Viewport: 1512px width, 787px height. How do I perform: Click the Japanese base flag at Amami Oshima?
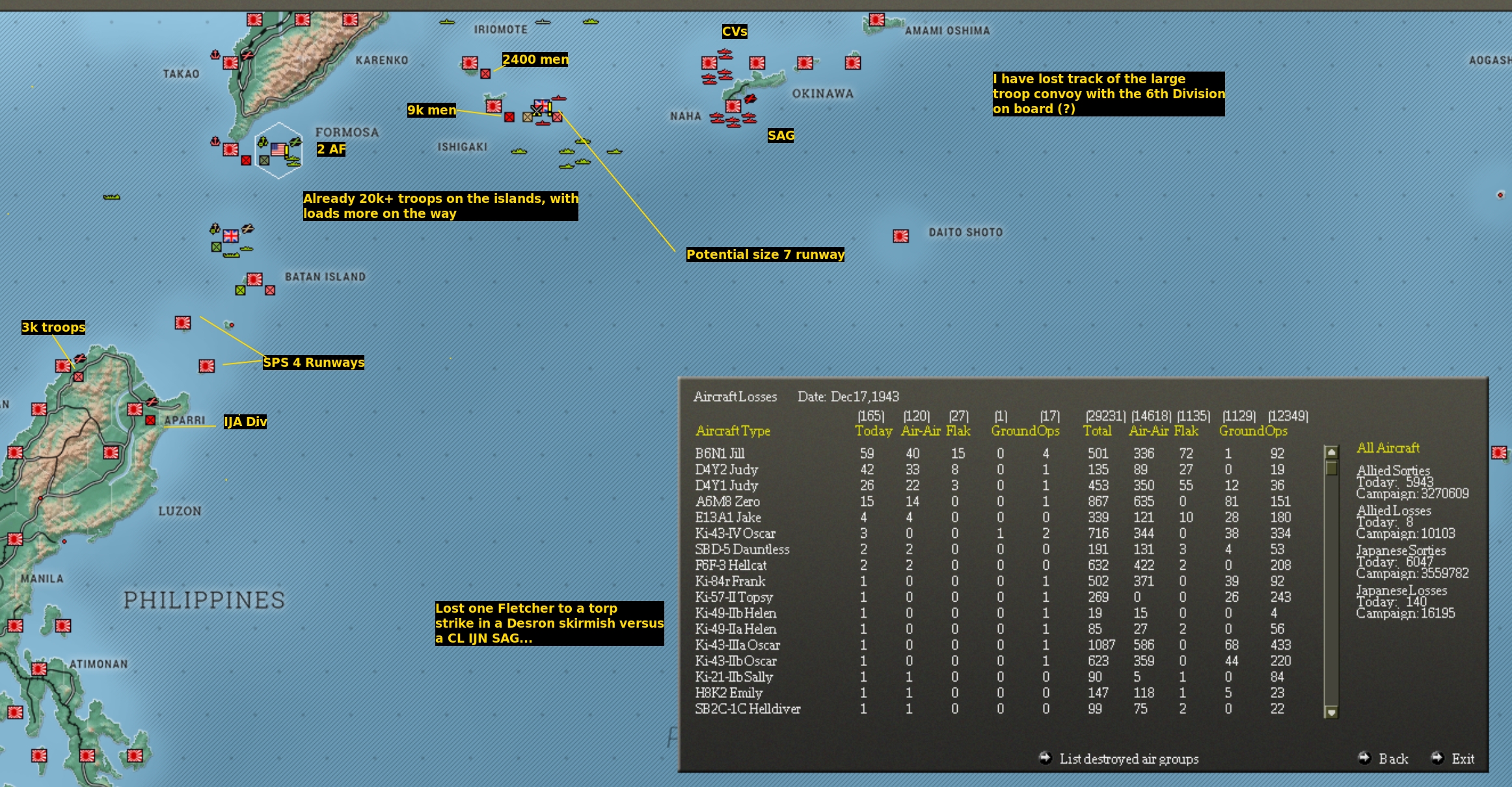point(877,20)
